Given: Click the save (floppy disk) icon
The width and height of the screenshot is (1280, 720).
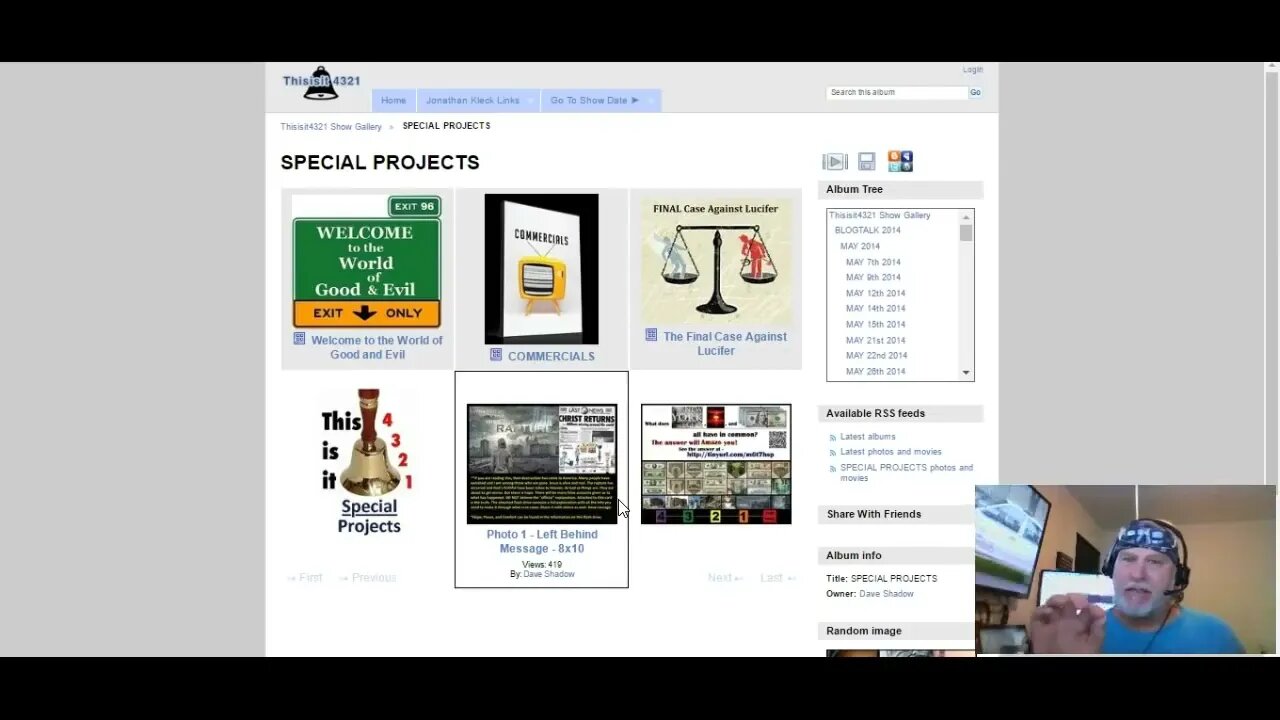Looking at the screenshot, I should (867, 162).
